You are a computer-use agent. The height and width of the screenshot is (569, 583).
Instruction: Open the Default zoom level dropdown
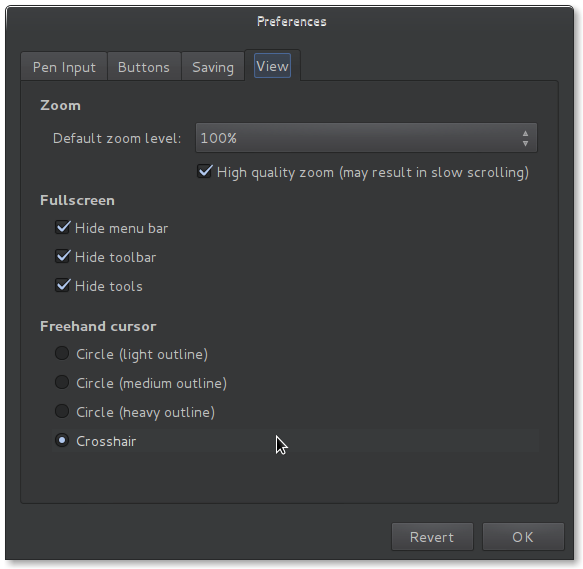(x=366, y=138)
